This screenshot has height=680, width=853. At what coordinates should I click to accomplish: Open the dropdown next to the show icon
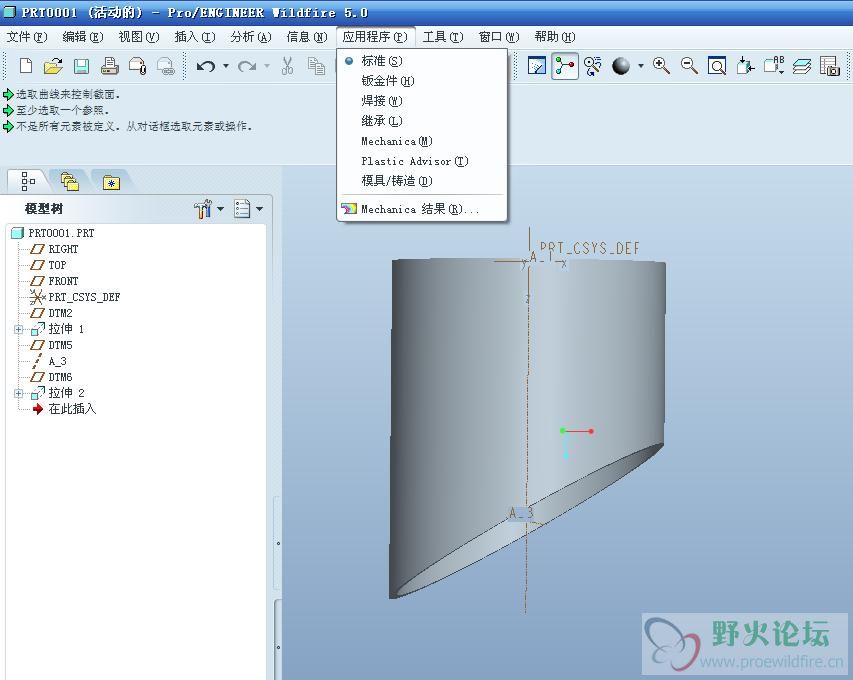pos(259,209)
